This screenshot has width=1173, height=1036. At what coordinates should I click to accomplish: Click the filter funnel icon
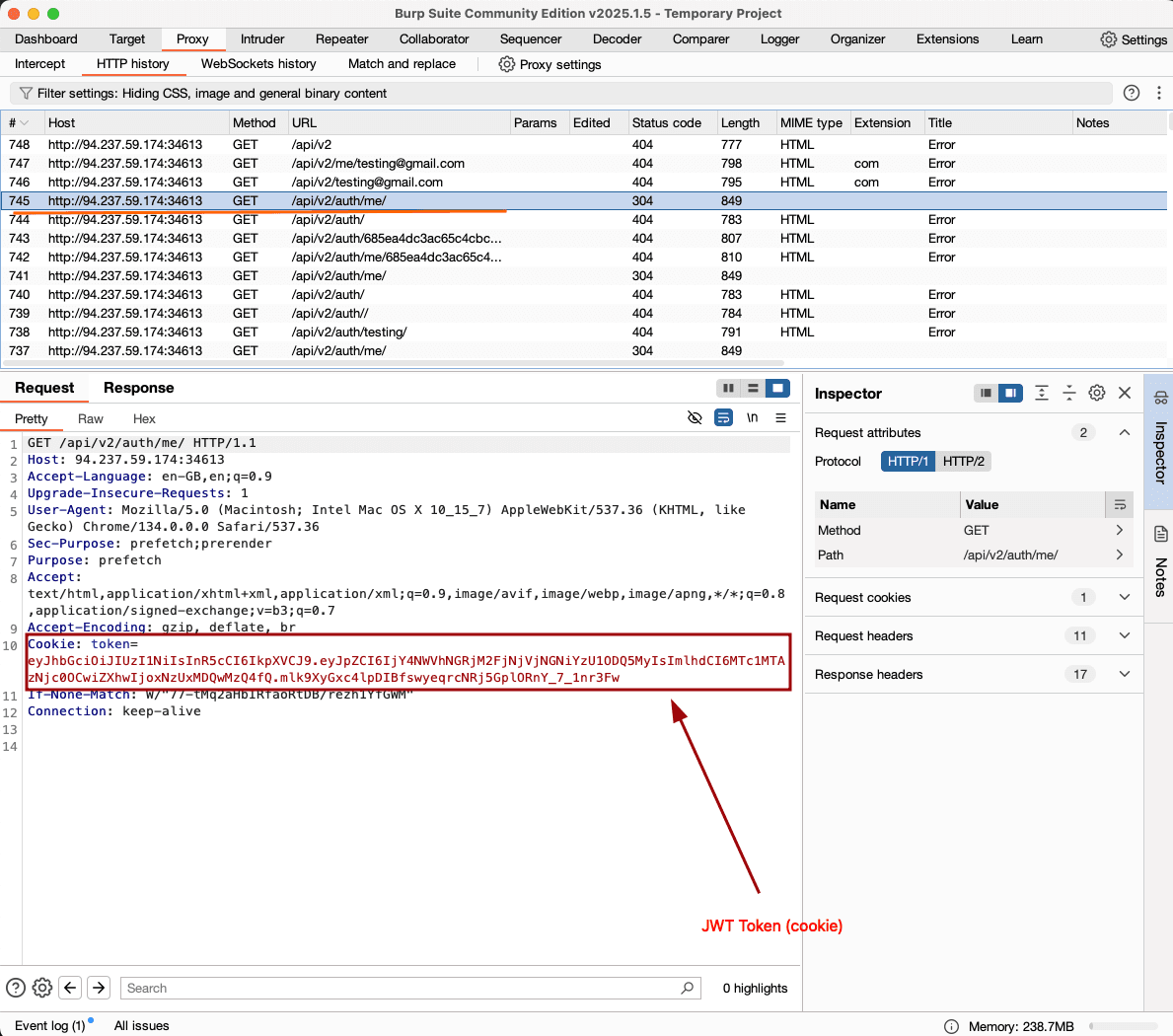pos(26,94)
